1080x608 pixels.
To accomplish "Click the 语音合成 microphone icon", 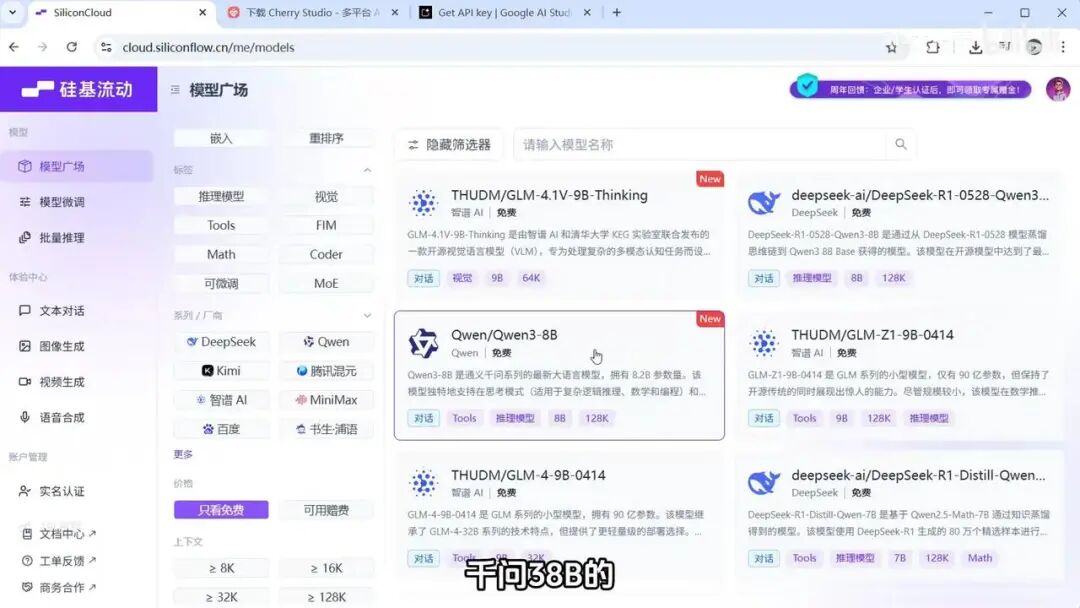I will pos(25,417).
